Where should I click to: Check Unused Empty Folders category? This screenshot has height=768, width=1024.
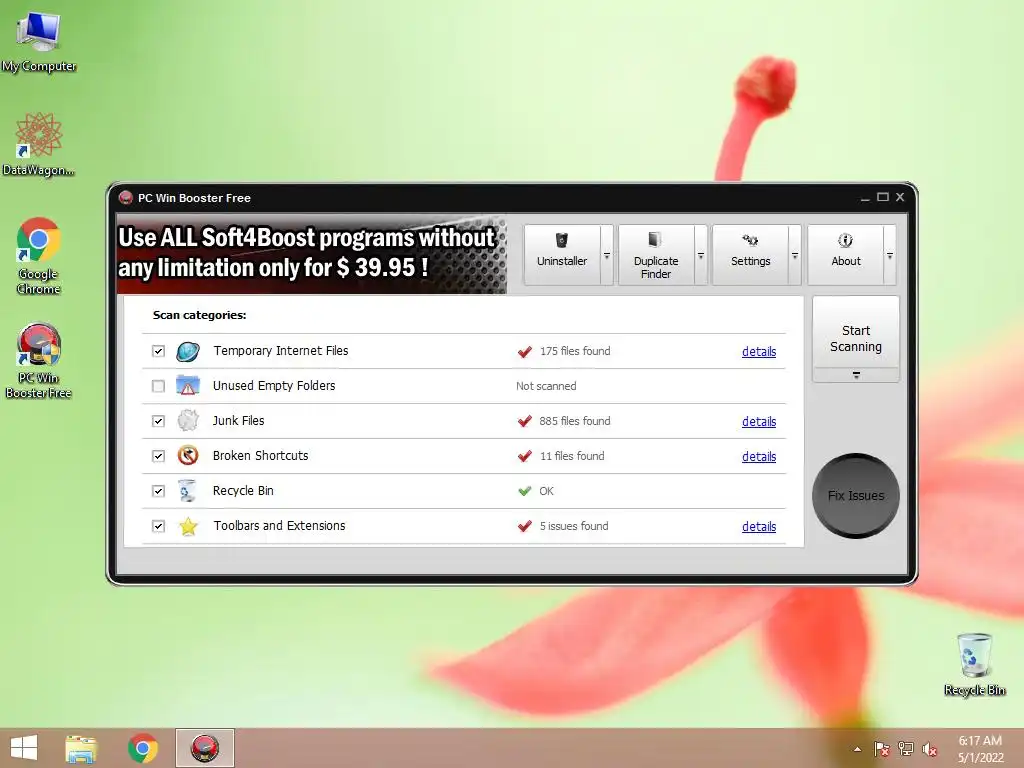pyautogui.click(x=158, y=386)
